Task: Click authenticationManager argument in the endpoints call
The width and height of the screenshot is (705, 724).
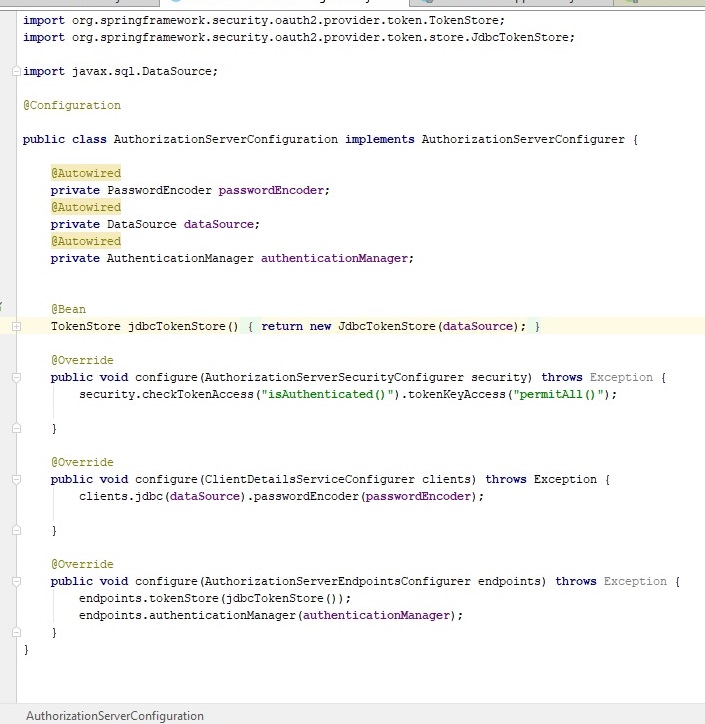Action: 376,615
